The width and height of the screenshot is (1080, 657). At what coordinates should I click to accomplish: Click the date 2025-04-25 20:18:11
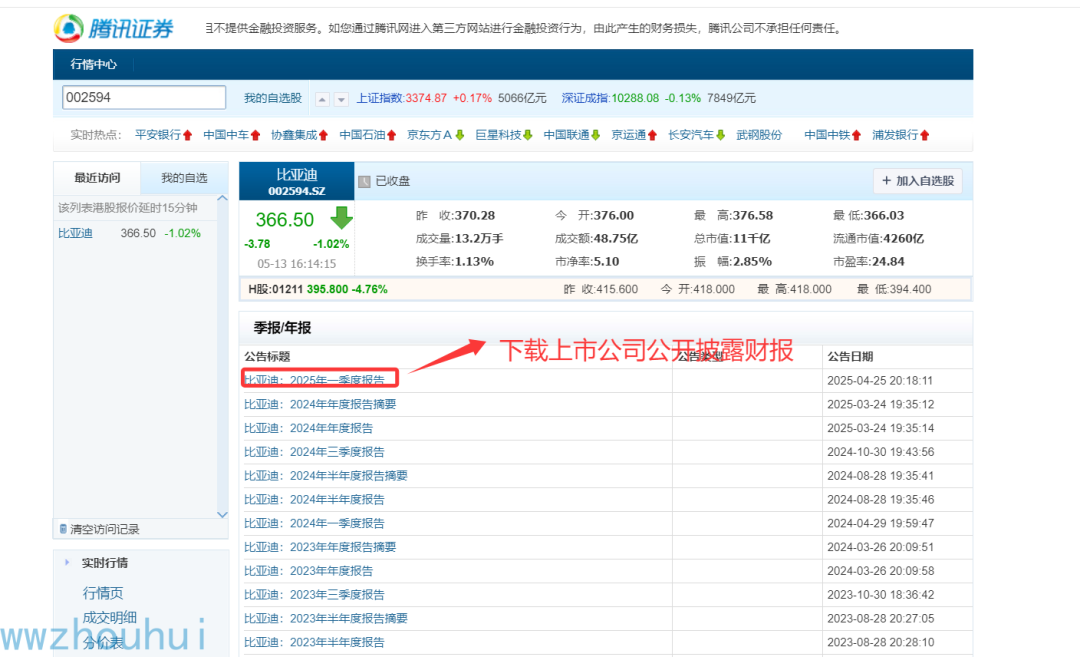880,380
